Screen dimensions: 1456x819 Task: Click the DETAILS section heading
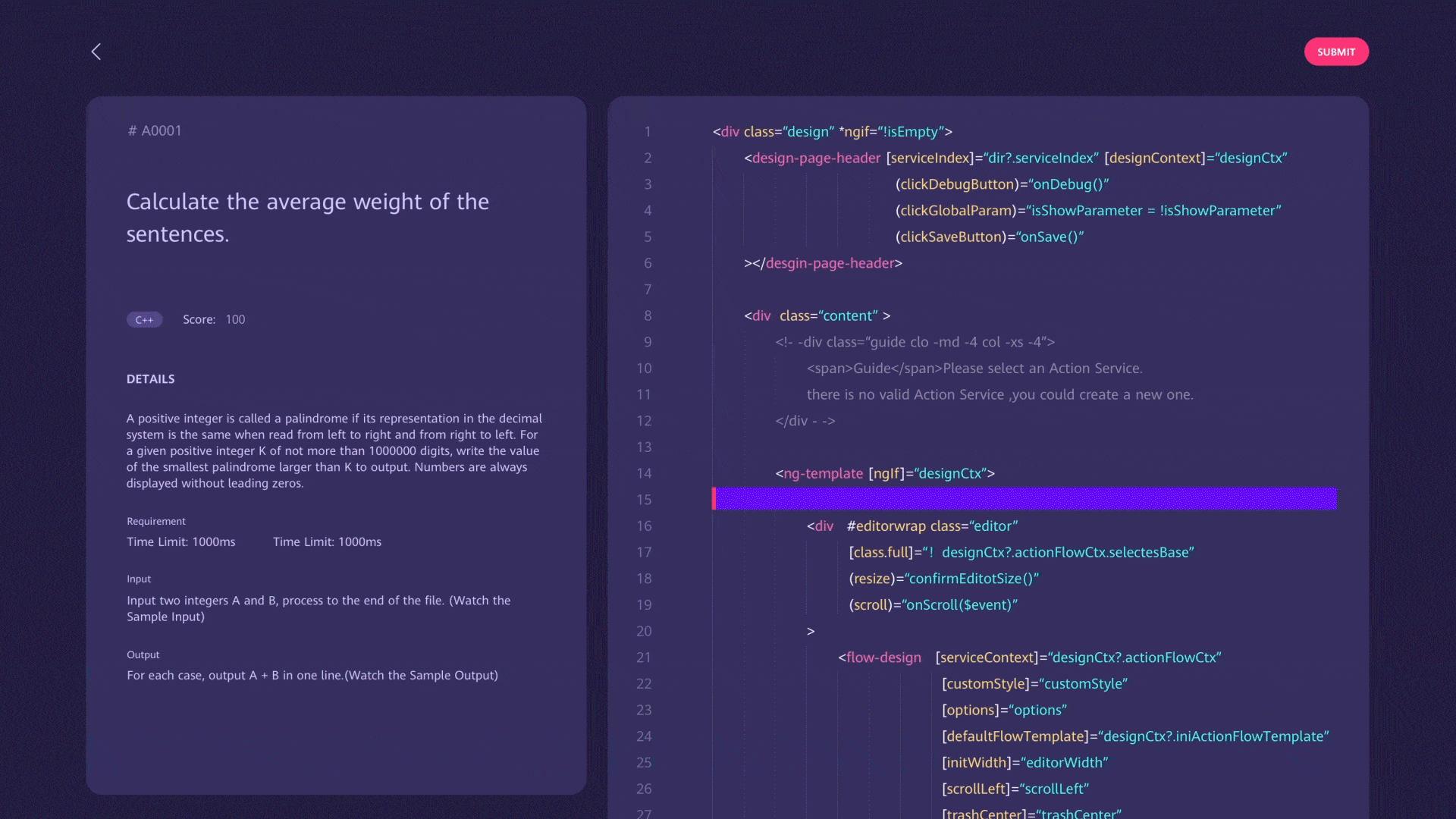150,379
